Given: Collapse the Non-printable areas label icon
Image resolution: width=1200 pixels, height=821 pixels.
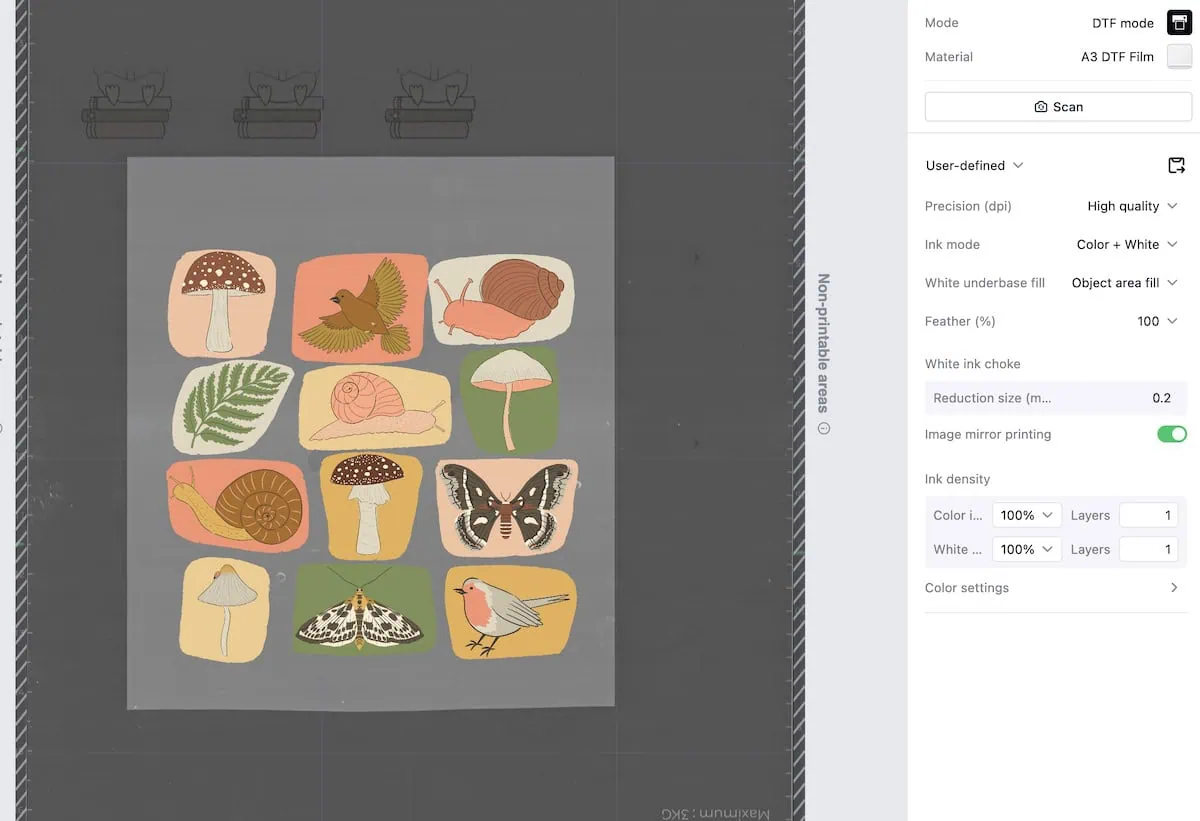Looking at the screenshot, I should coord(824,428).
